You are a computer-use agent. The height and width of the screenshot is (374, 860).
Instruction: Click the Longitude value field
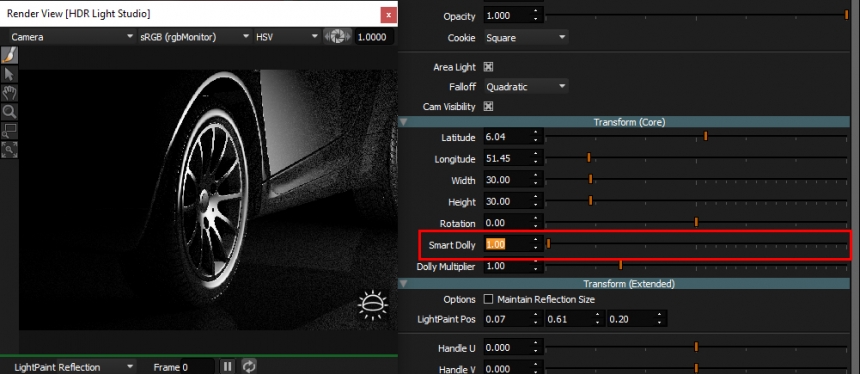506,158
